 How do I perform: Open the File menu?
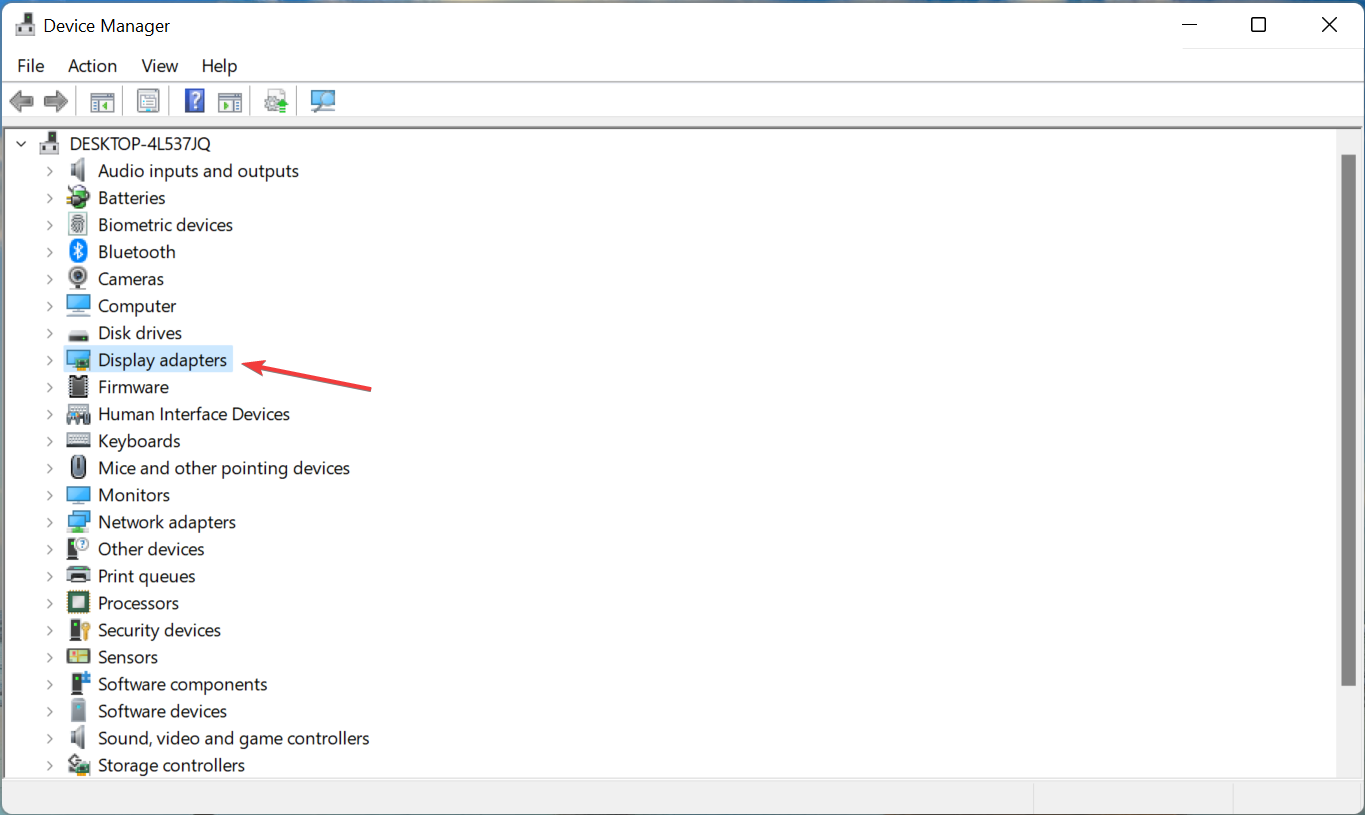(30, 66)
